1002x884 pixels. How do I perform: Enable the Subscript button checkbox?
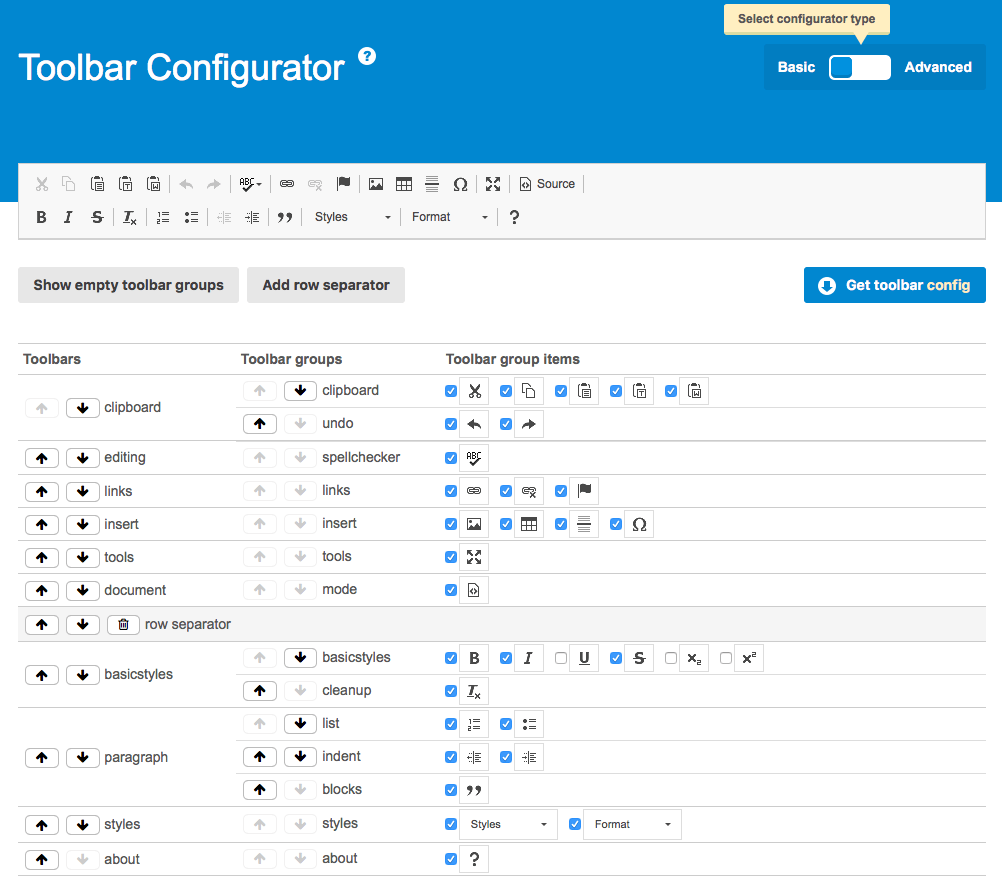[x=671, y=658]
